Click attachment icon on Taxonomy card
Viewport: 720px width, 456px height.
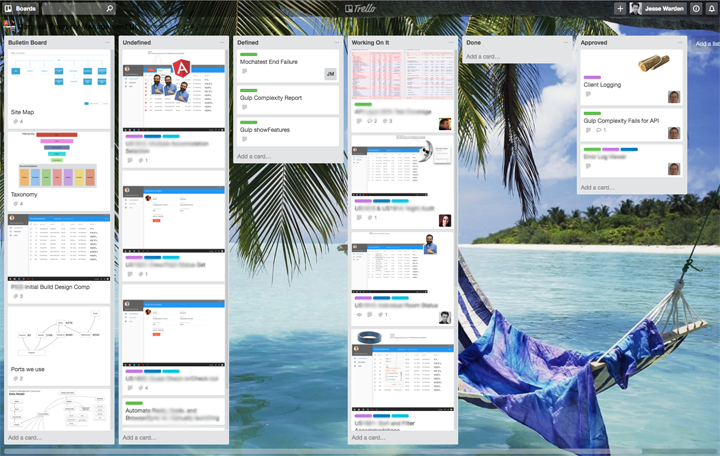pyautogui.click(x=16, y=204)
